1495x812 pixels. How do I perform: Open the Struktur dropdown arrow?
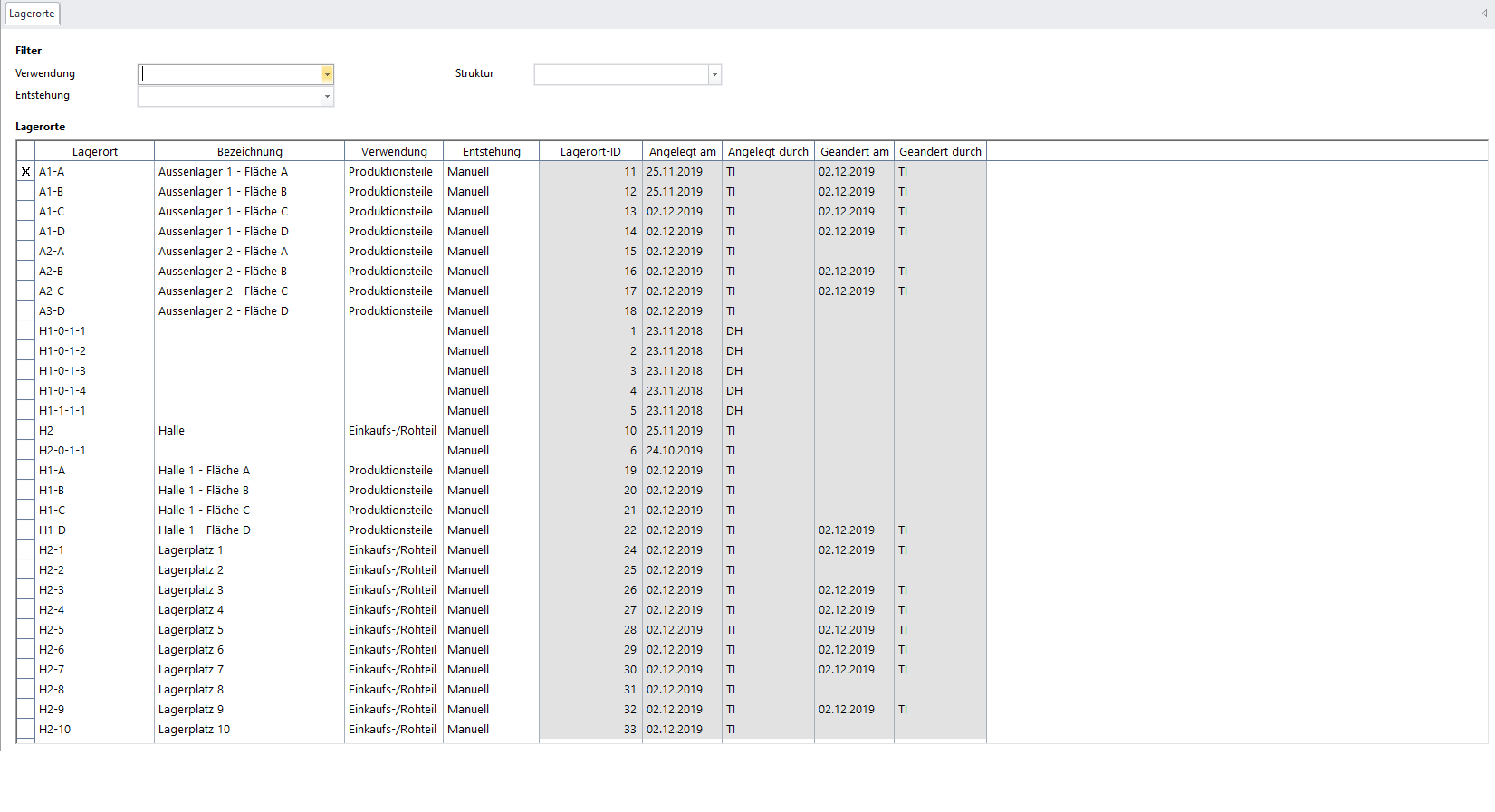click(x=714, y=74)
